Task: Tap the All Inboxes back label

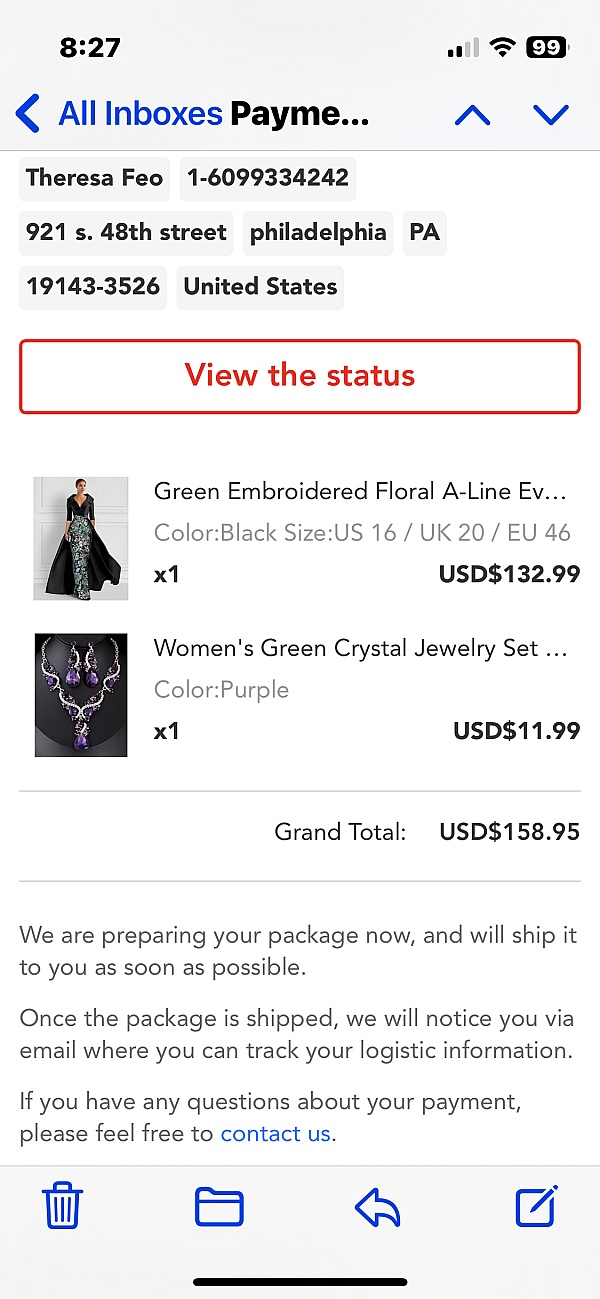Action: point(140,114)
